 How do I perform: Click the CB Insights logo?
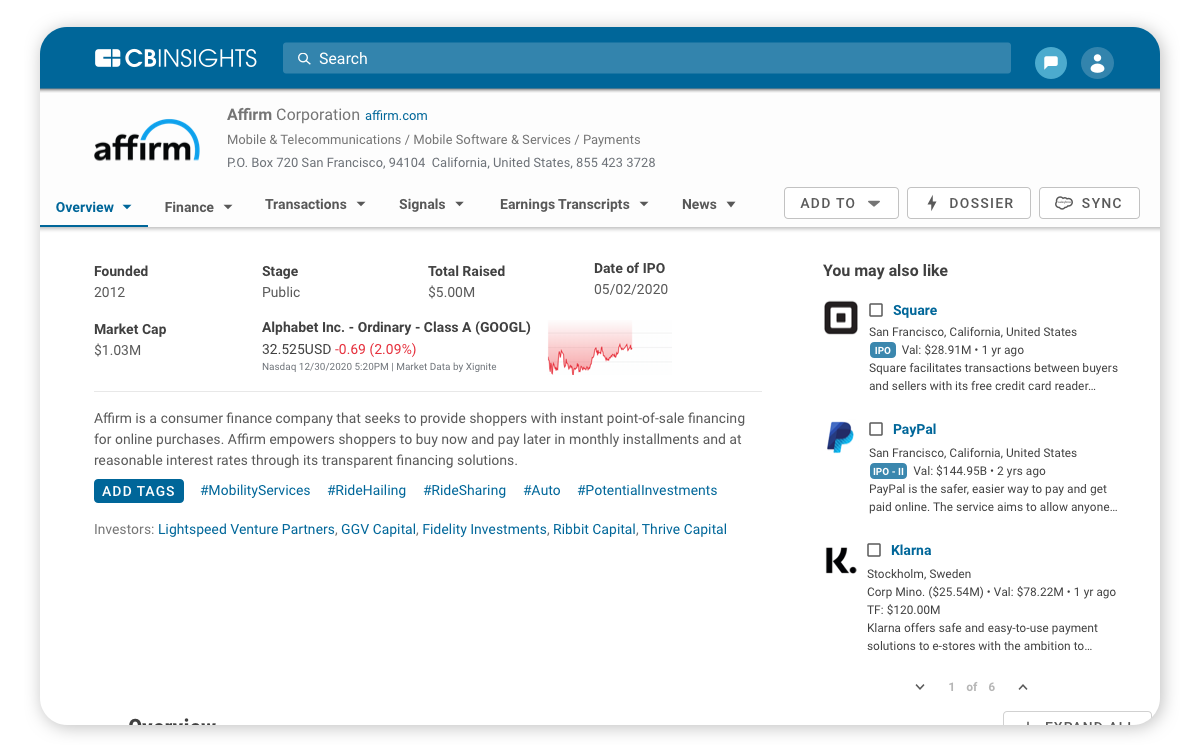pyautogui.click(x=176, y=58)
